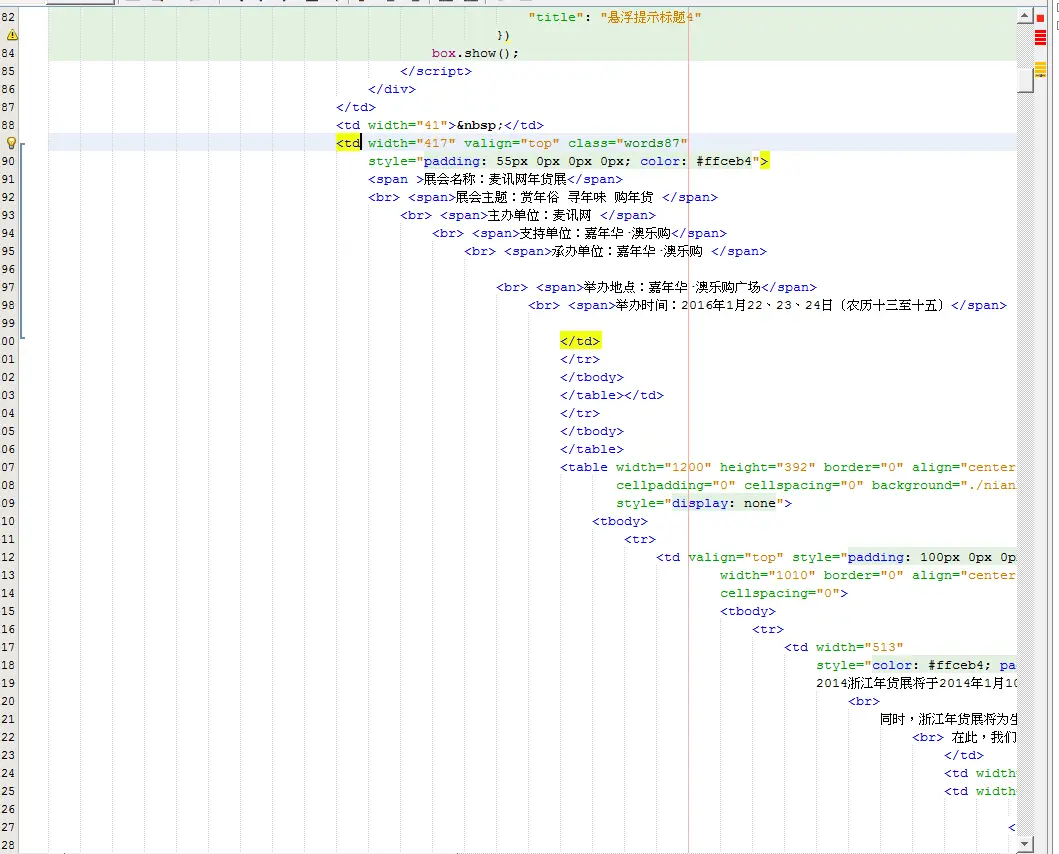Click the span text 展会名称:麦讯网年货展
This screenshot has height=854, width=1059.
coord(494,179)
